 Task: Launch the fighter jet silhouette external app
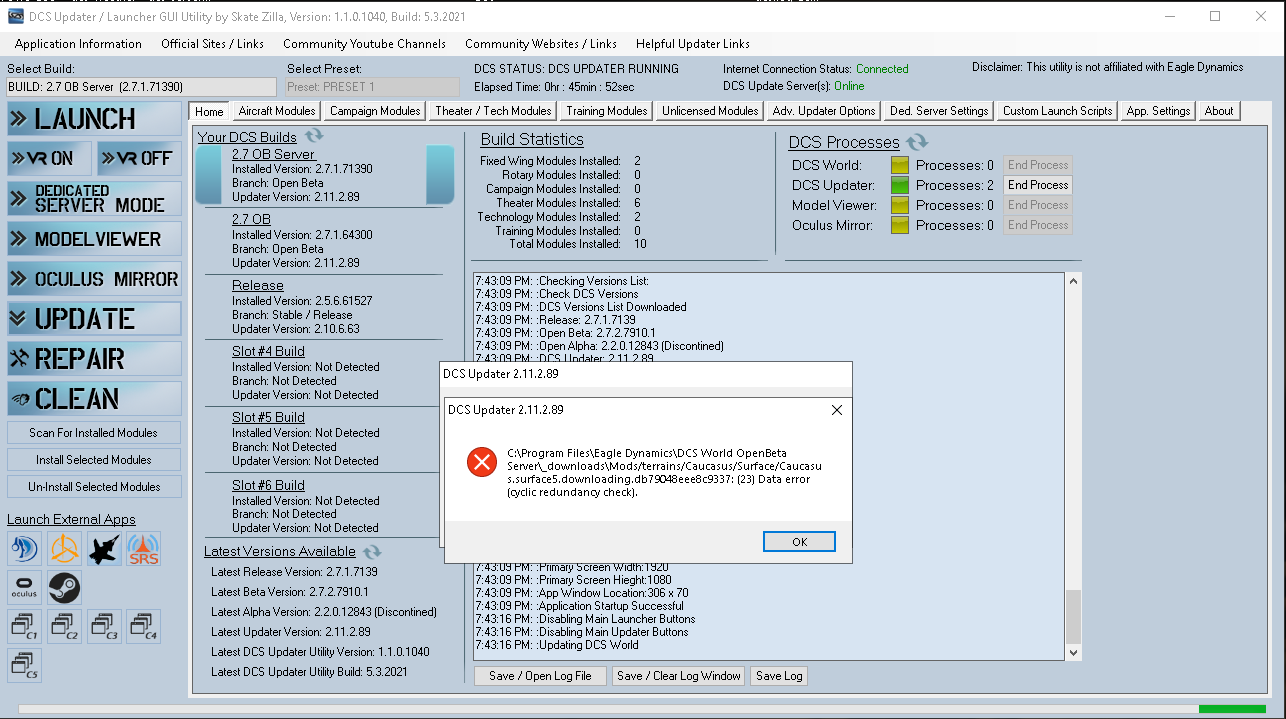(104, 549)
